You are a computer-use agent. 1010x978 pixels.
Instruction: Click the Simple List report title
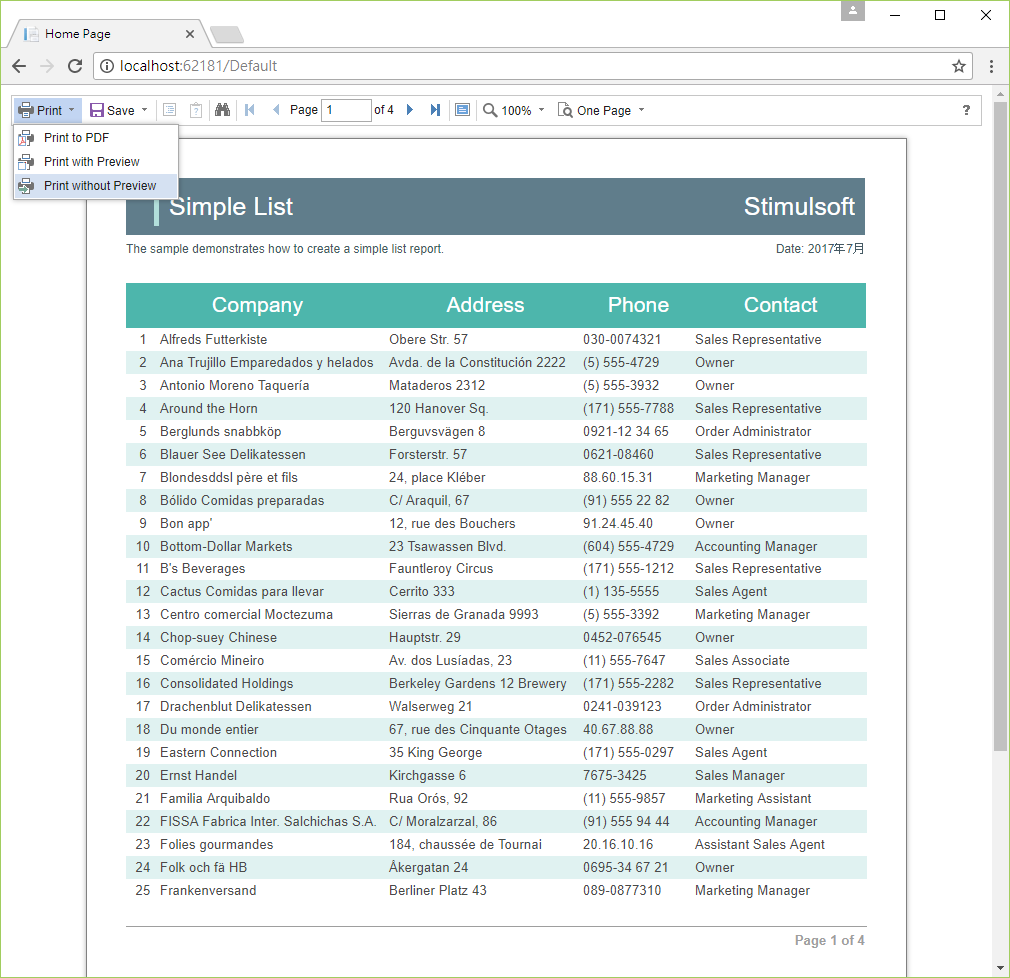point(231,207)
